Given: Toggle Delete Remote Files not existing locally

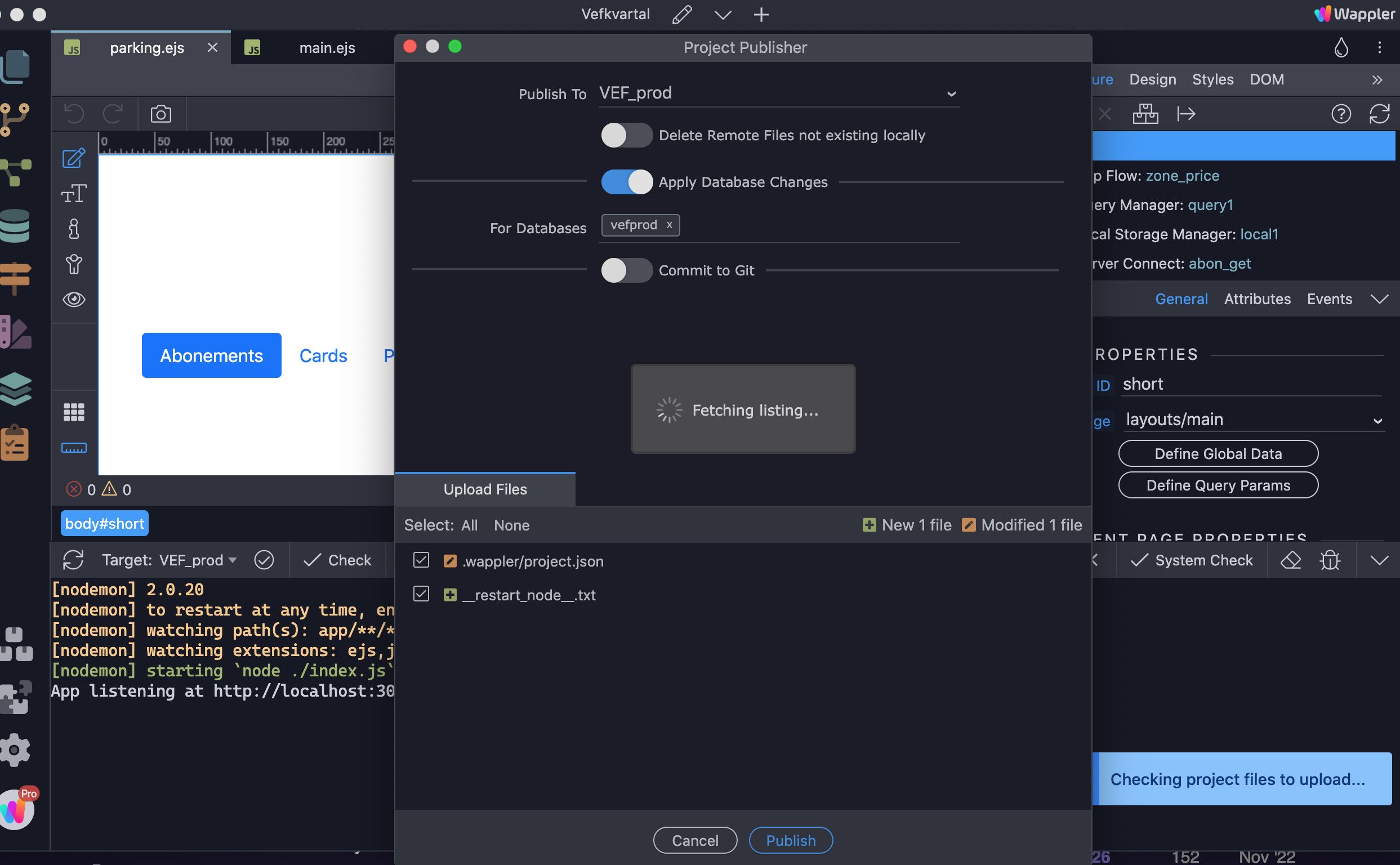Looking at the screenshot, I should 626,136.
